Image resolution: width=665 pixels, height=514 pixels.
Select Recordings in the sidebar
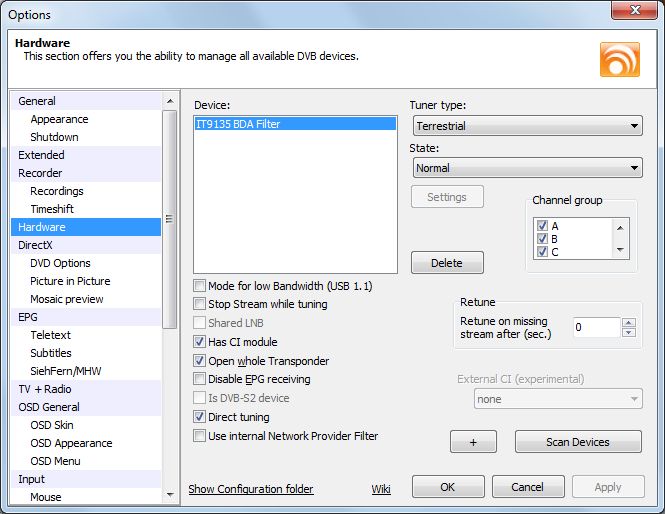[57, 191]
